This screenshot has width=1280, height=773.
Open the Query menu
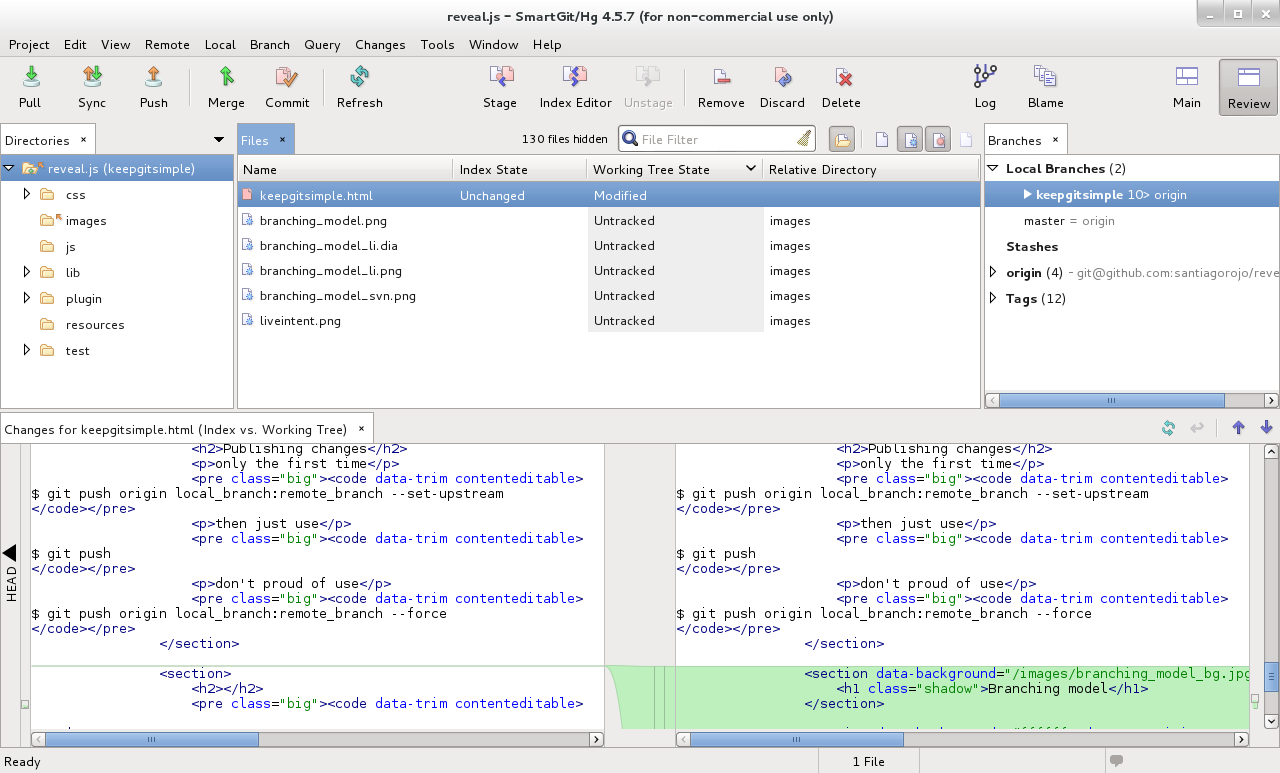pyautogui.click(x=322, y=45)
